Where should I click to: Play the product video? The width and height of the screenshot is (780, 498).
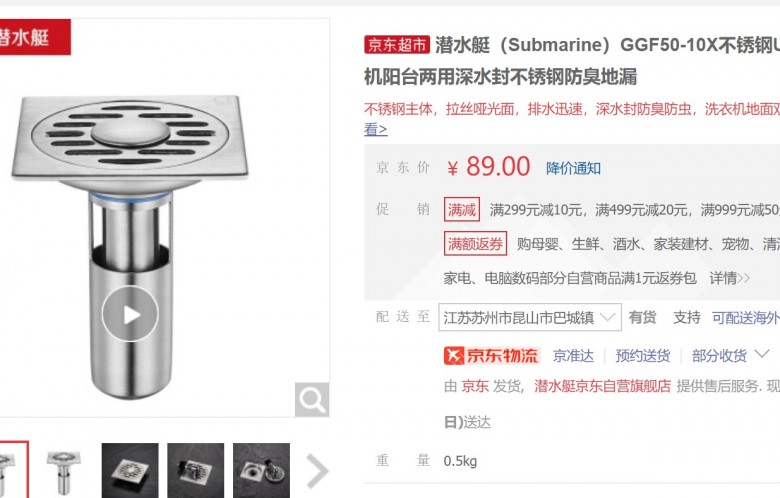[x=130, y=314]
